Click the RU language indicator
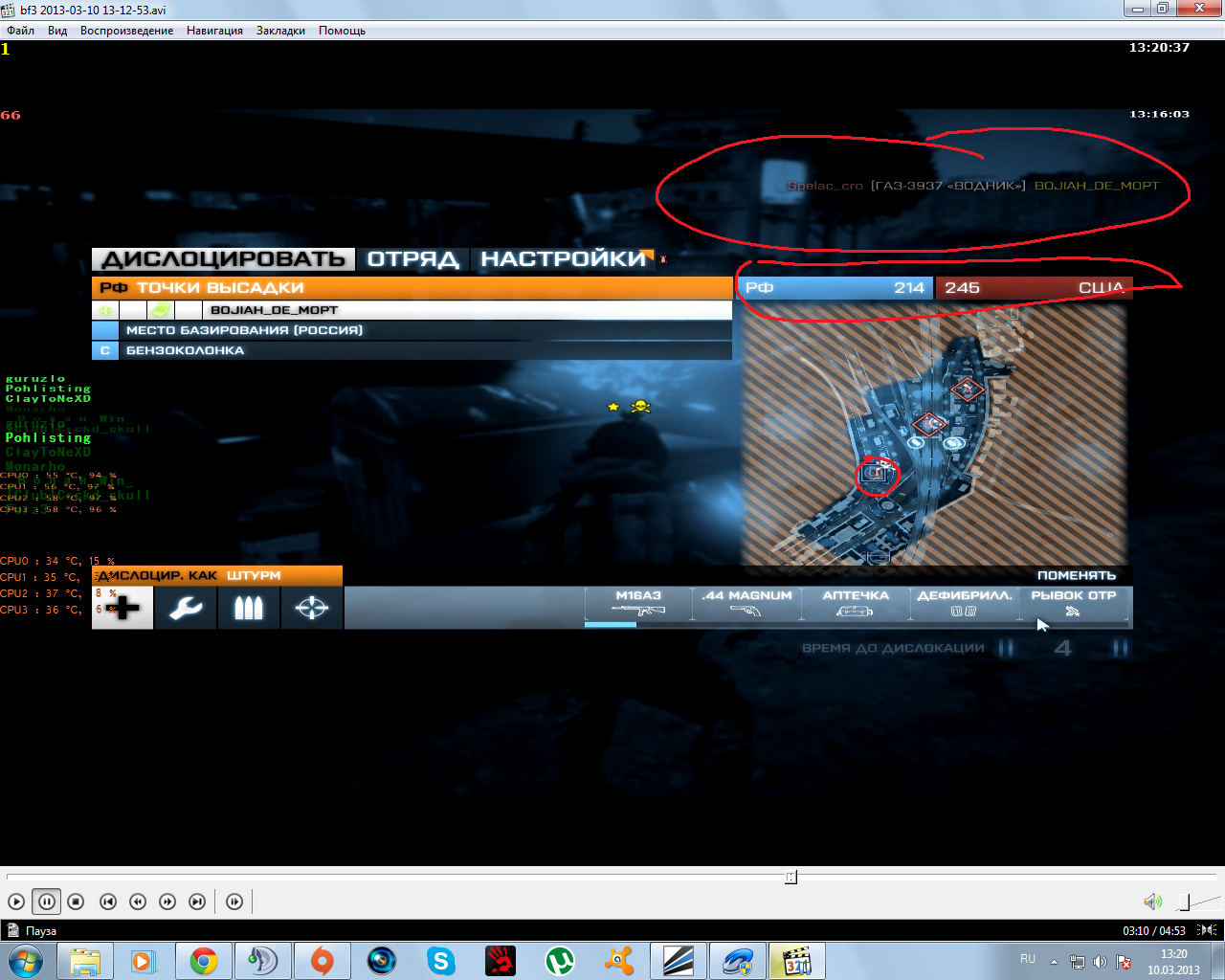 [1028, 959]
